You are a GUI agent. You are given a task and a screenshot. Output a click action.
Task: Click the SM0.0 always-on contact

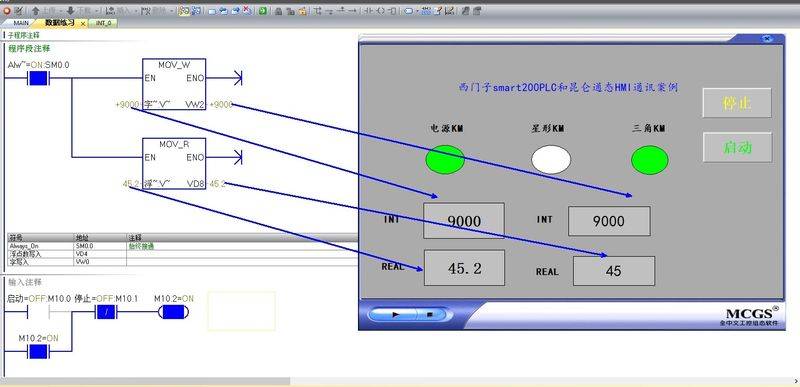pyautogui.click(x=38, y=79)
